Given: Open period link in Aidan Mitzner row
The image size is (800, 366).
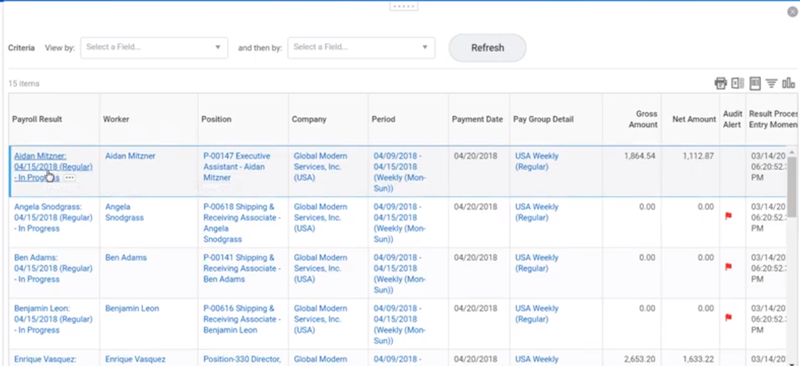Looking at the screenshot, I should pos(400,172).
